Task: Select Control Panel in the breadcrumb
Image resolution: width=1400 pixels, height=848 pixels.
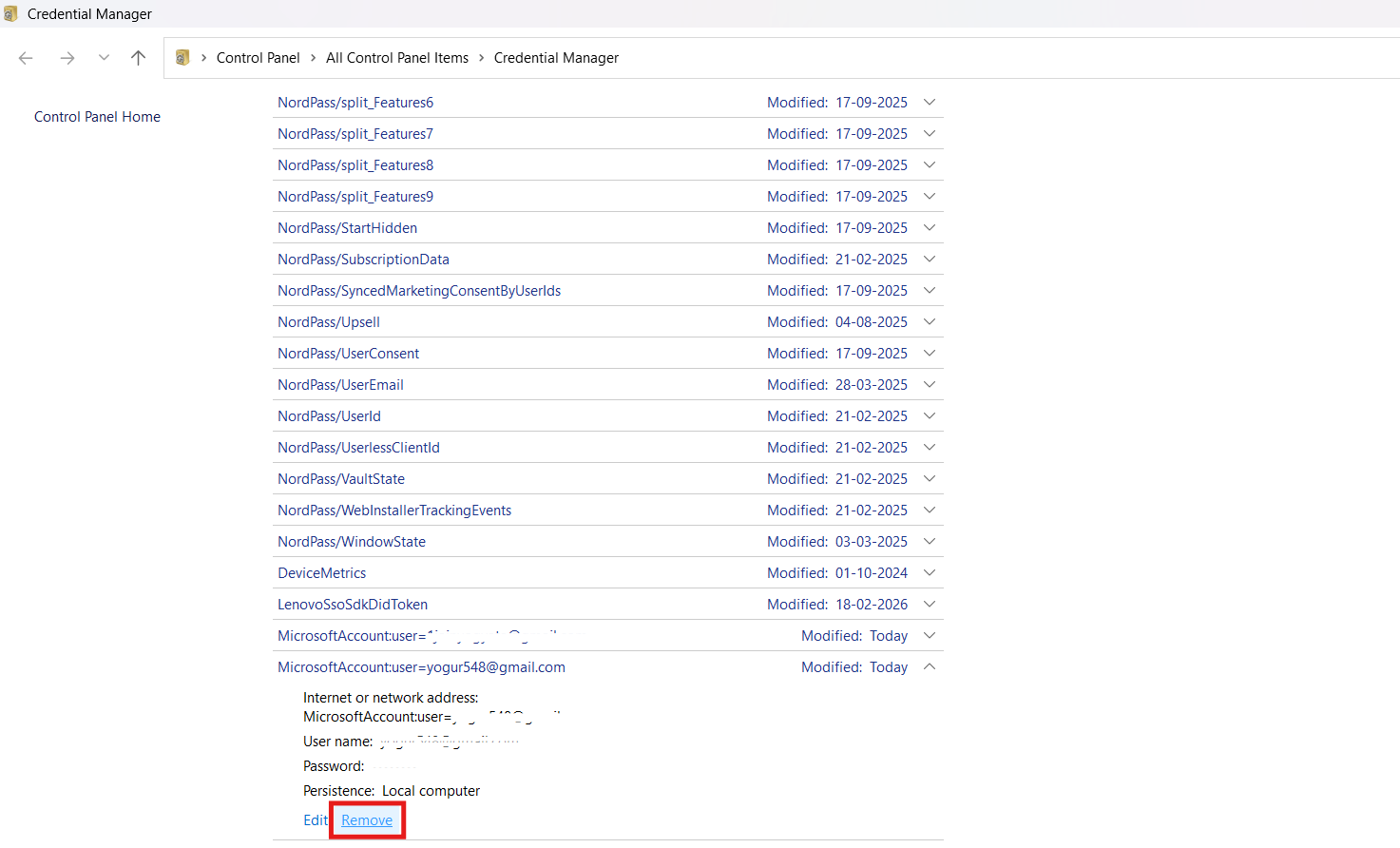Action: [x=258, y=58]
